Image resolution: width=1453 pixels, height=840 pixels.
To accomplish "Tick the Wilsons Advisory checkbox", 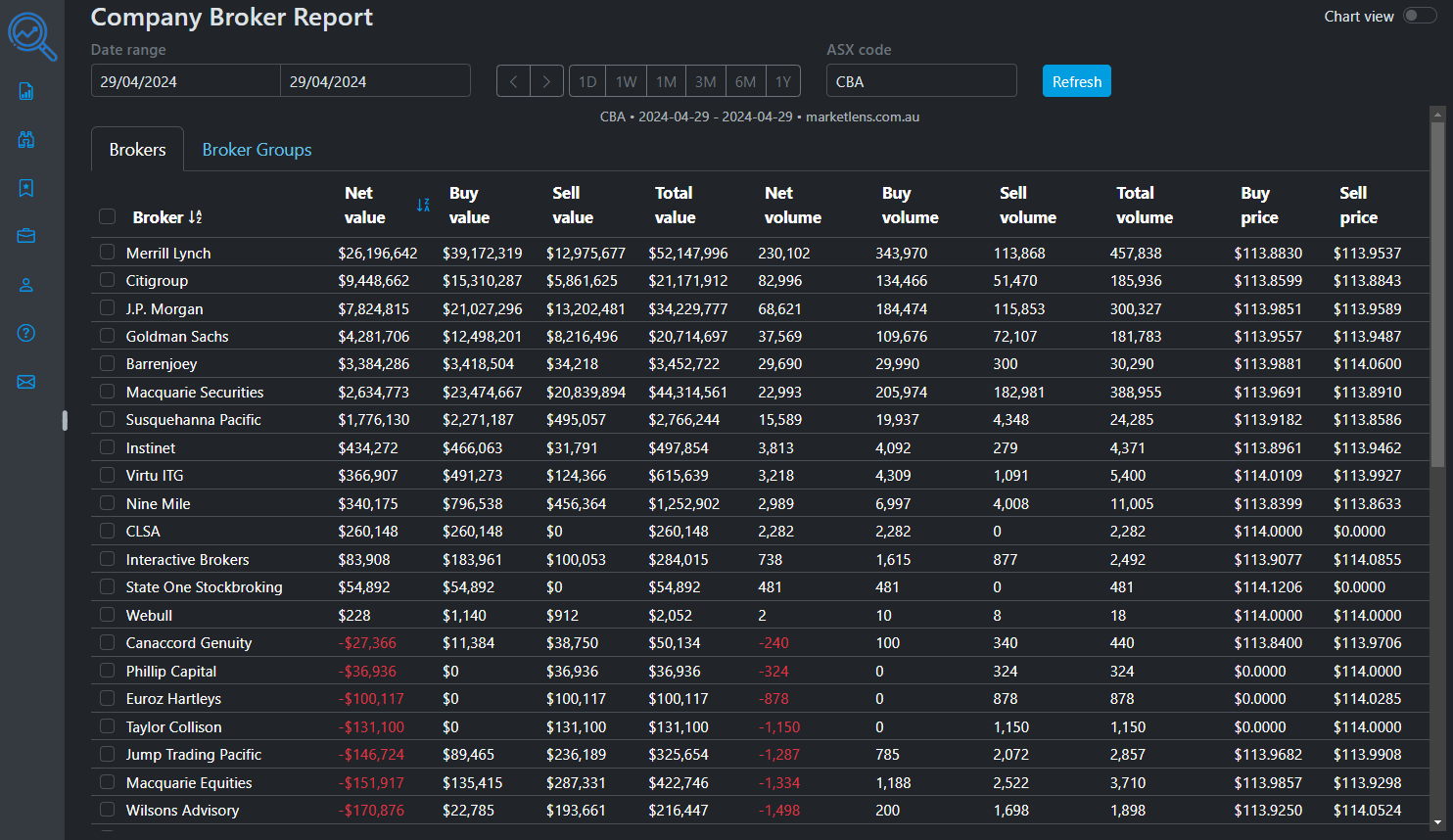I will [x=108, y=810].
